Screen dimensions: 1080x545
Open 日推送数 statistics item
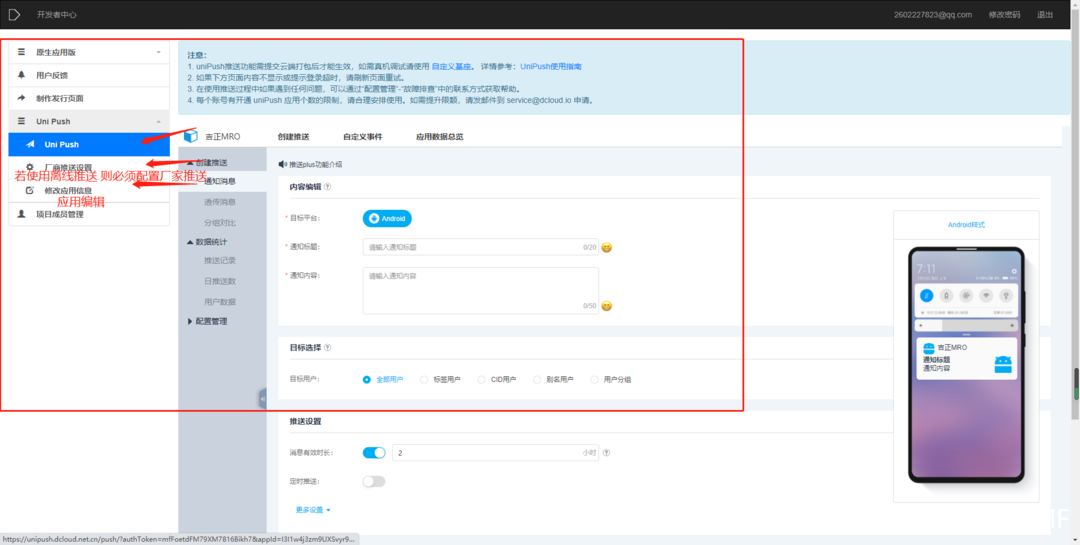(x=222, y=281)
